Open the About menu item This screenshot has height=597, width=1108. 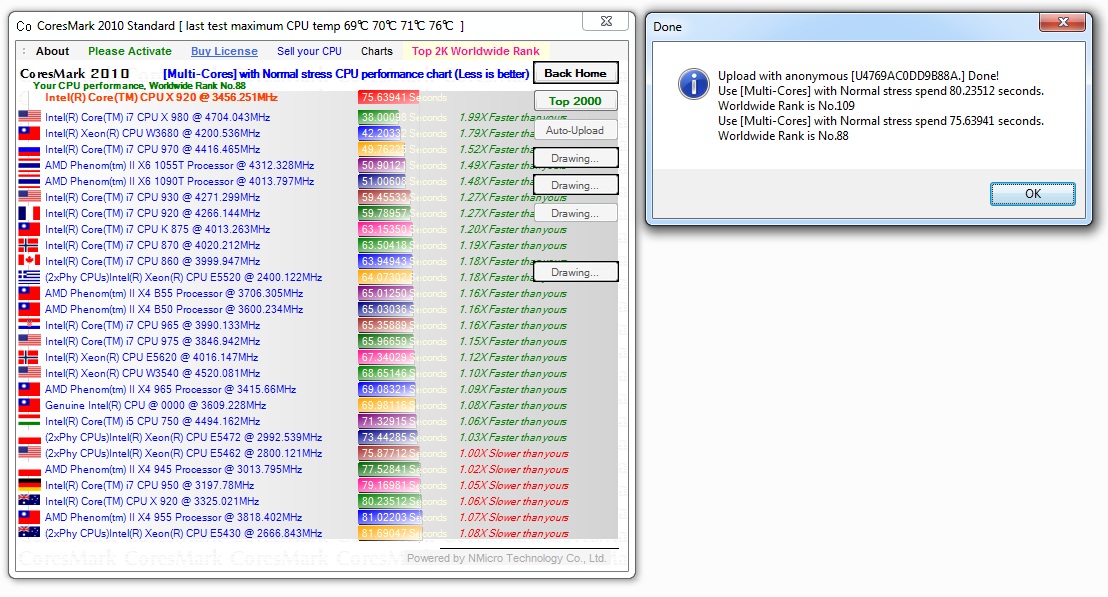52,51
